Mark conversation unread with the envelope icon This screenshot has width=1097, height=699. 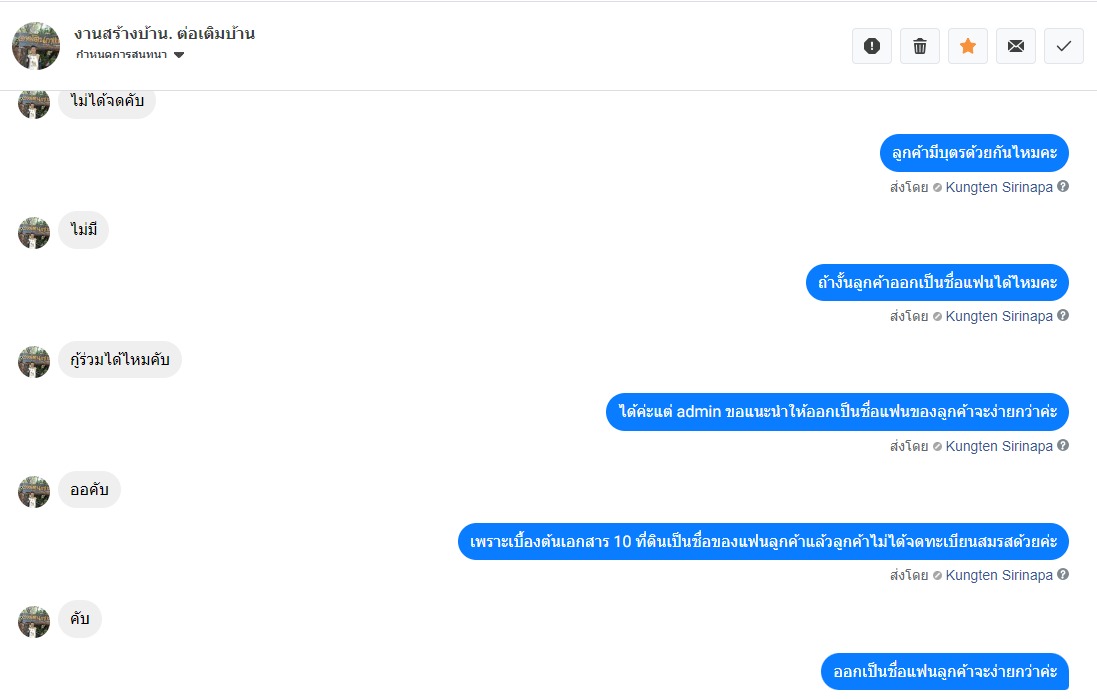[1016, 46]
